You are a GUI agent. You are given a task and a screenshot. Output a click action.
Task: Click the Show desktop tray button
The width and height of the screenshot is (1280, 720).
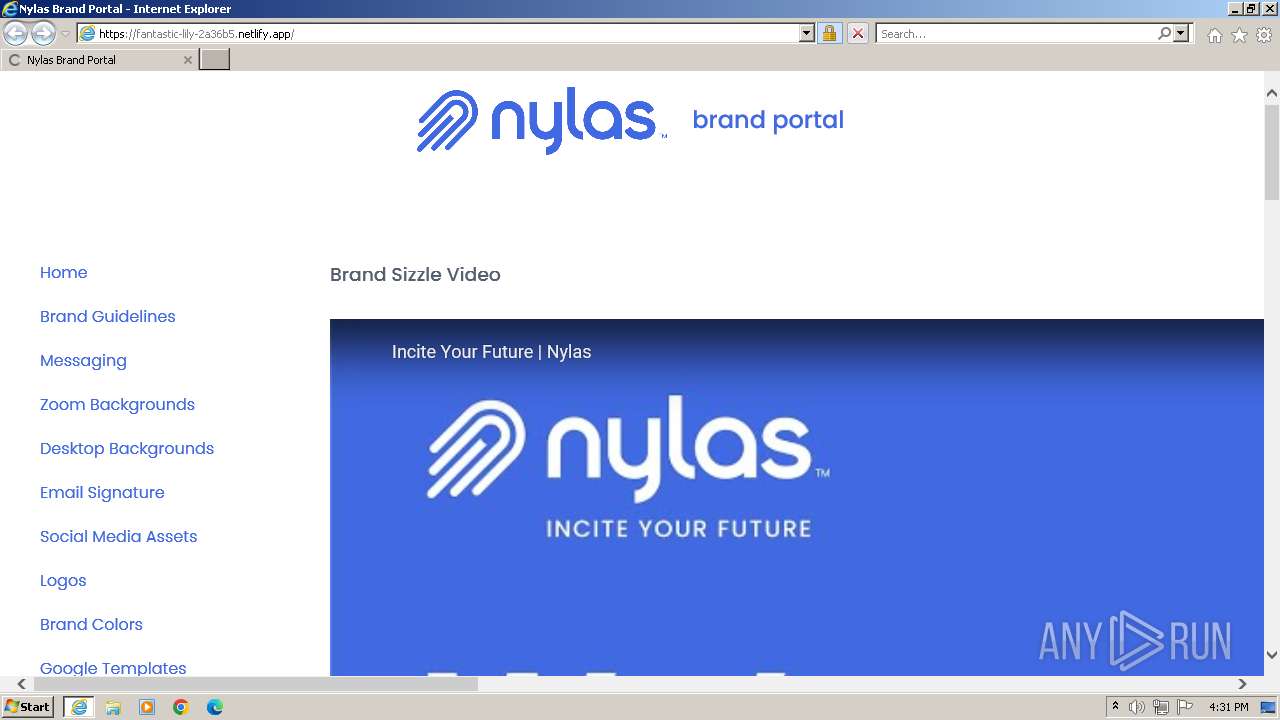click(x=1269, y=707)
